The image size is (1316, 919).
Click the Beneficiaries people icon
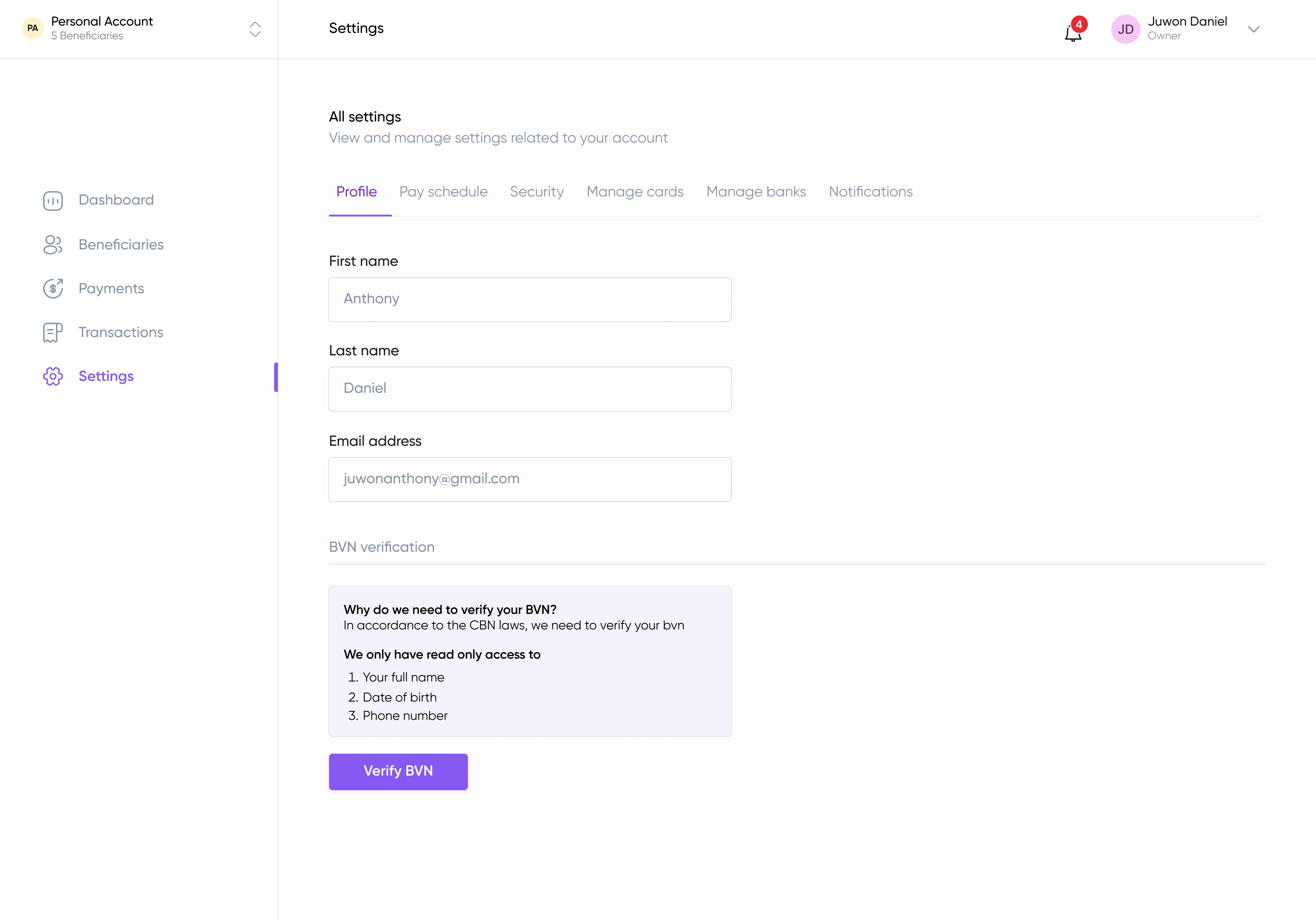[x=53, y=245]
